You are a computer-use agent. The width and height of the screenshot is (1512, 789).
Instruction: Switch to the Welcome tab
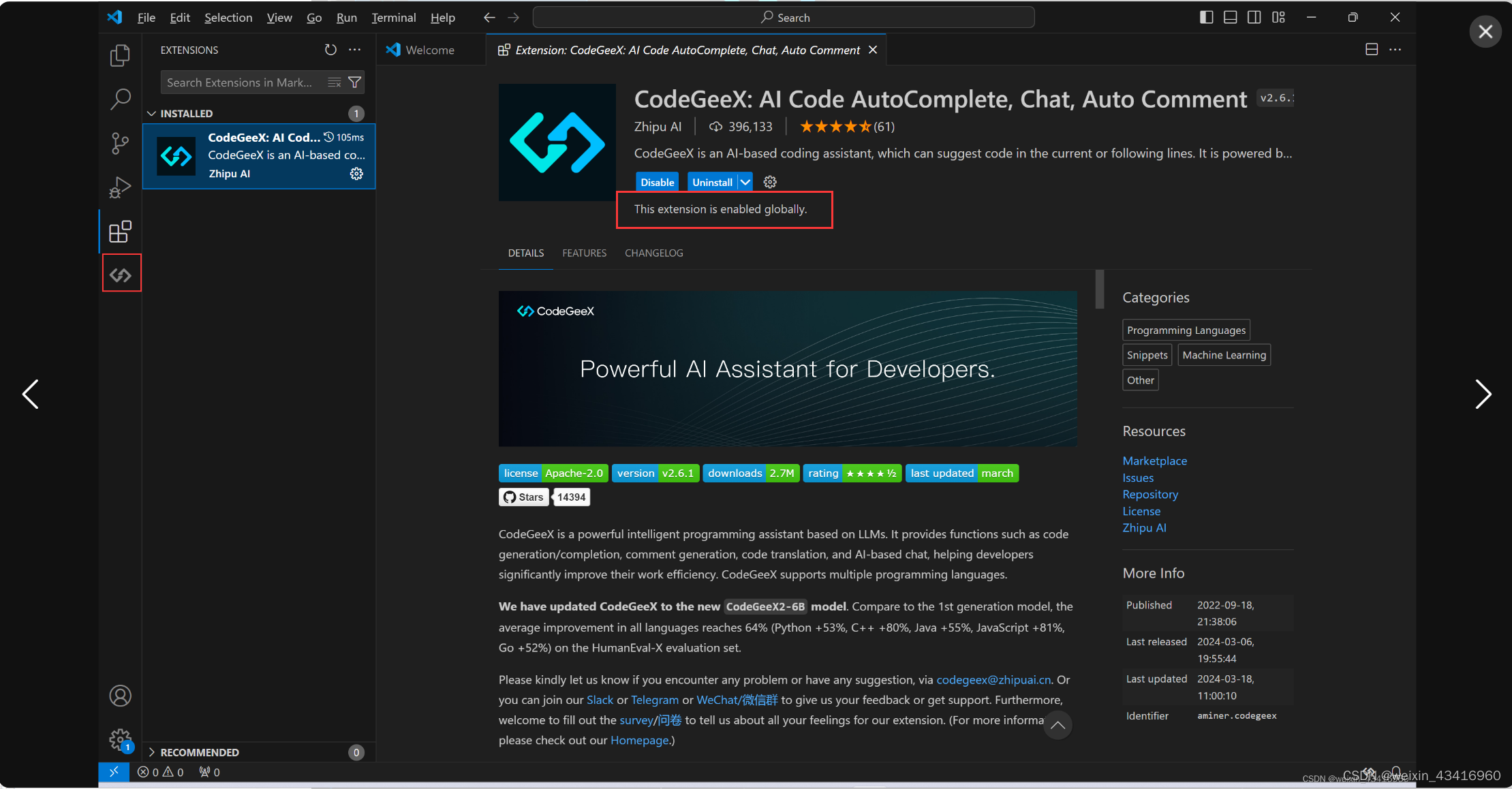[430, 50]
